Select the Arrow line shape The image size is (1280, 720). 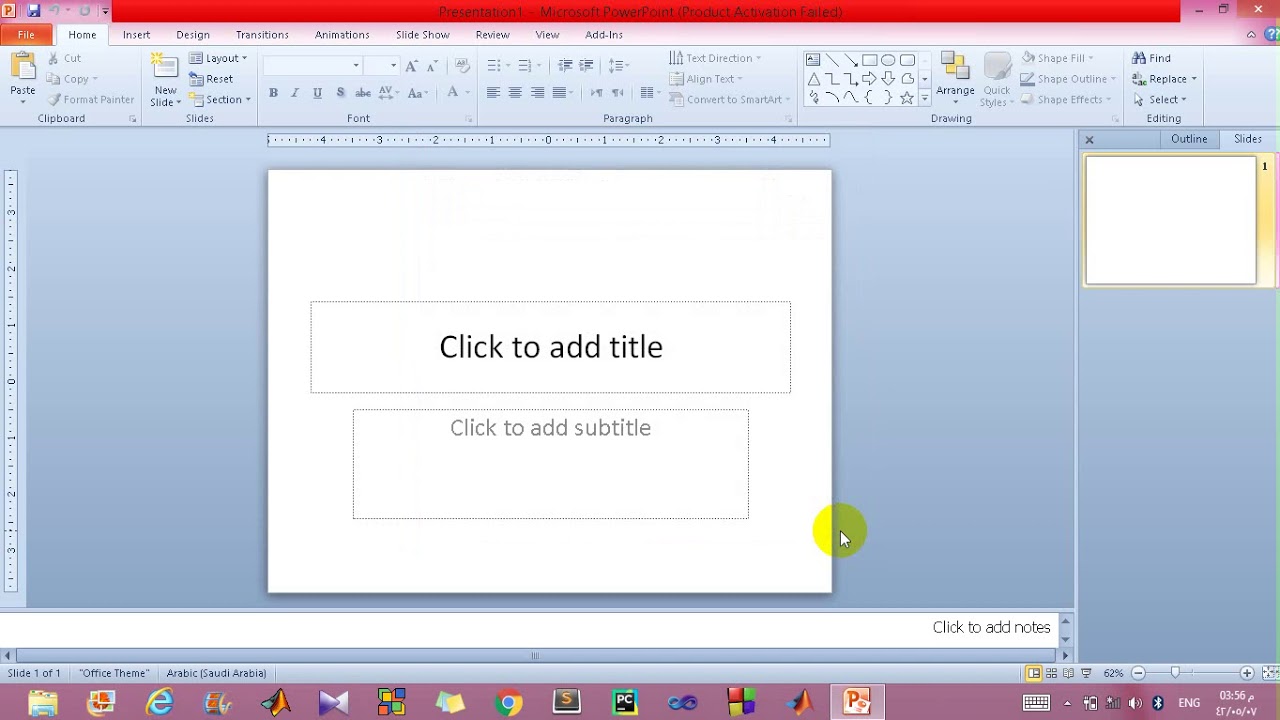pyautogui.click(x=851, y=60)
